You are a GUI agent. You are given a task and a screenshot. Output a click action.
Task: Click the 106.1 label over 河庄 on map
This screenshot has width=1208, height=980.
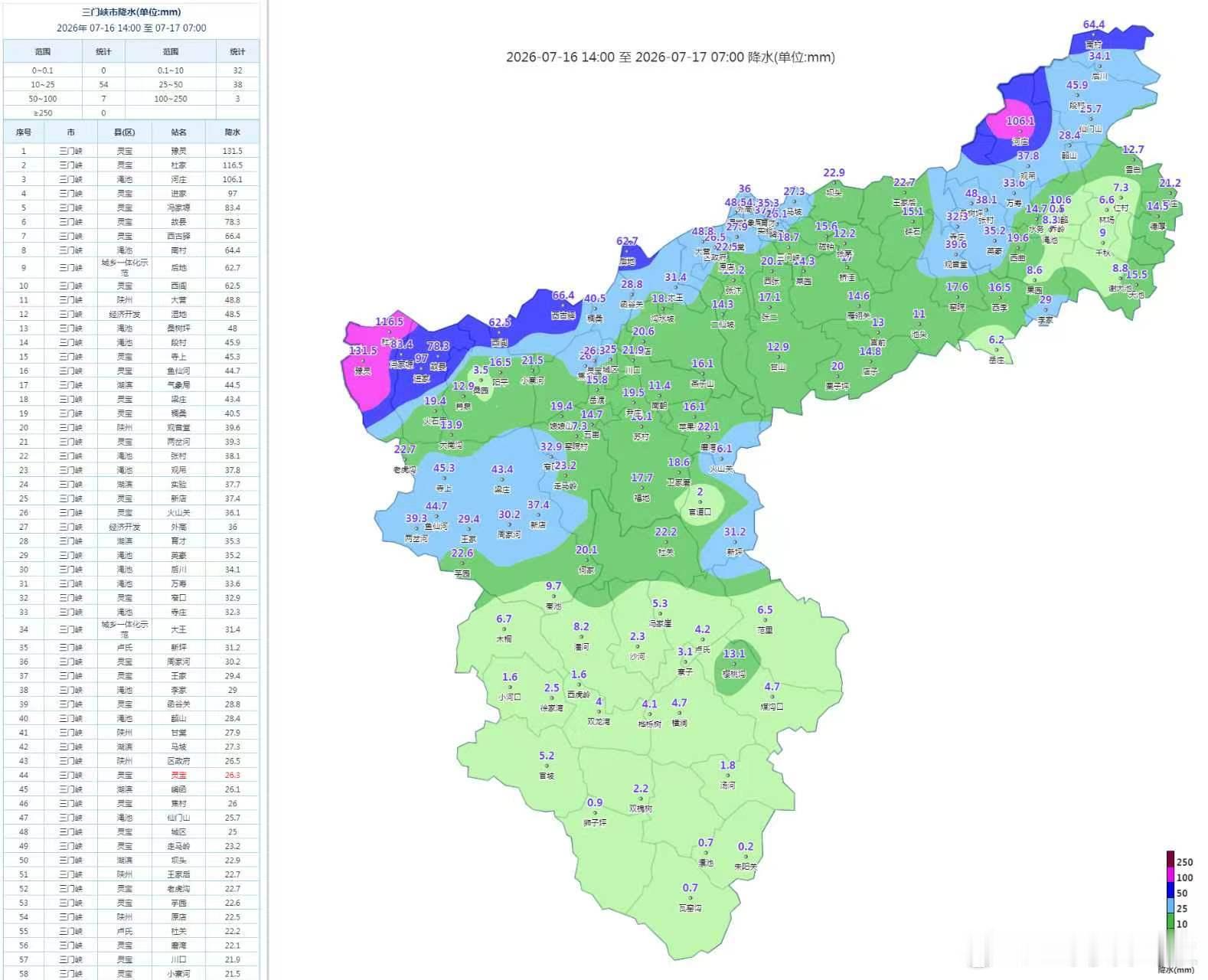point(1020,121)
